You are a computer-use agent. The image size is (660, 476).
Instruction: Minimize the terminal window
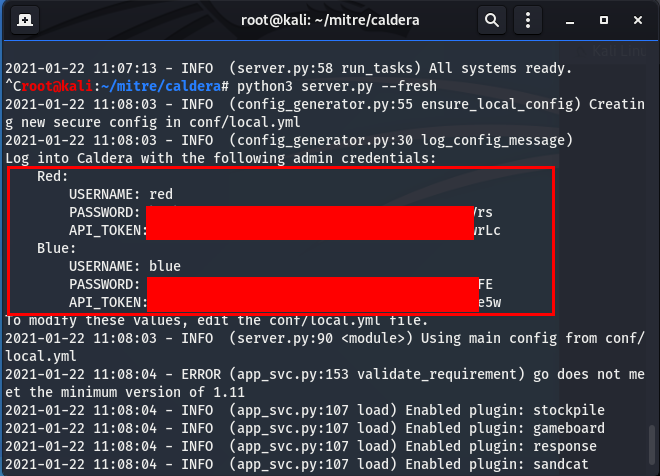click(x=570, y=20)
